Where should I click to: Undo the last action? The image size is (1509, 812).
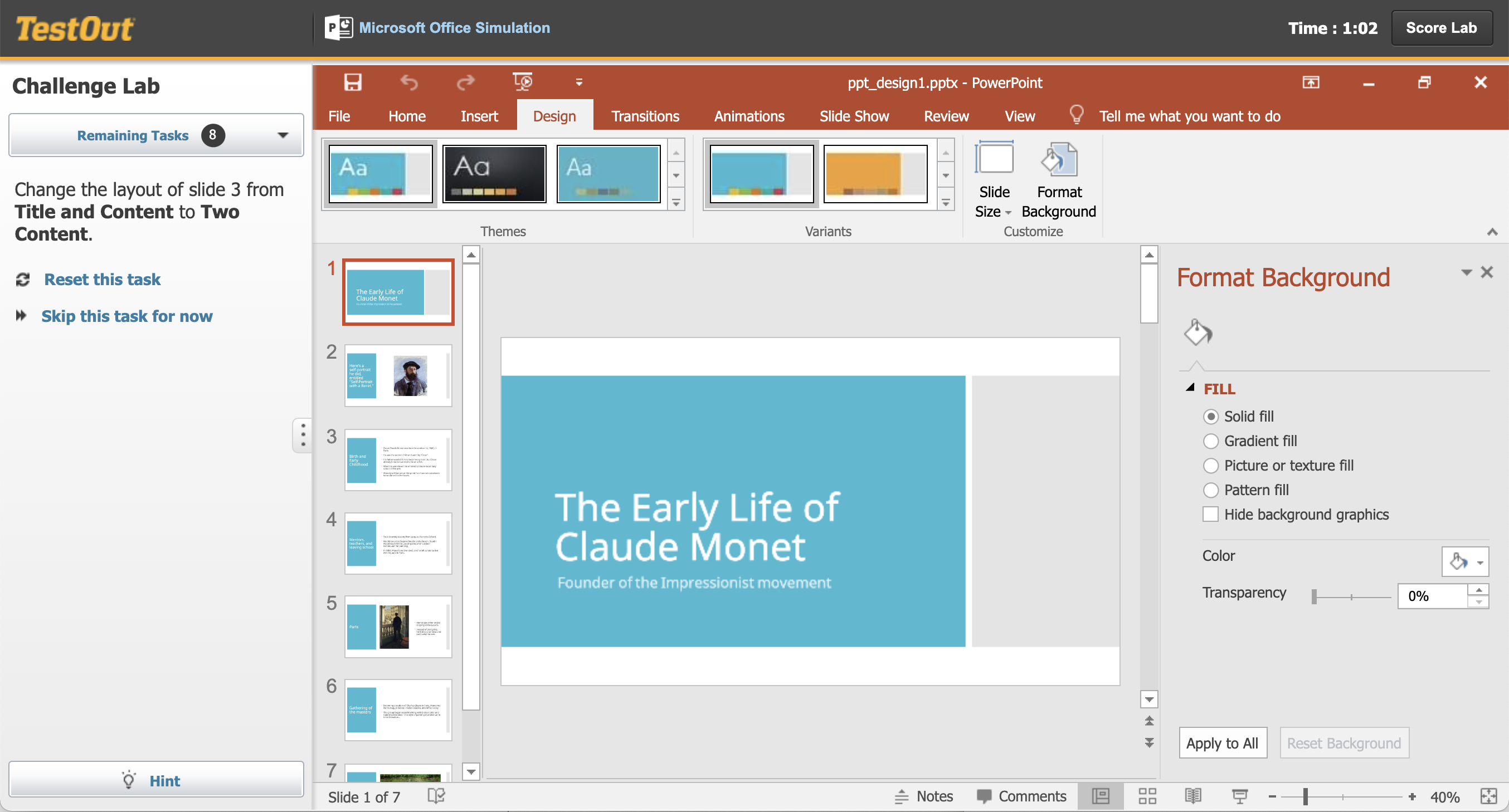(408, 82)
